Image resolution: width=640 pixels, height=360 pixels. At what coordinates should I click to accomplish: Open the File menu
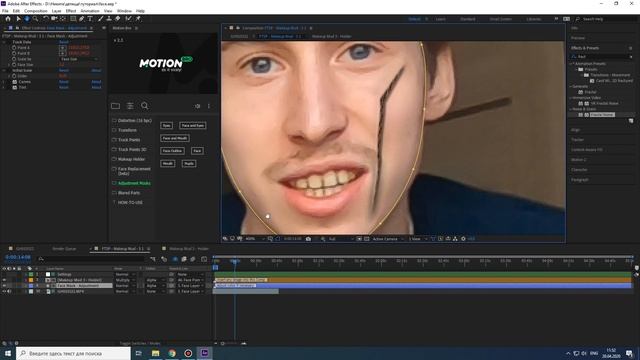pos(5,11)
